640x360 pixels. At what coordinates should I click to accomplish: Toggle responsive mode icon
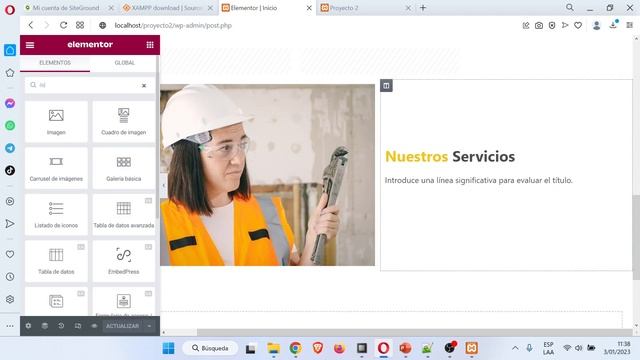pos(78,326)
